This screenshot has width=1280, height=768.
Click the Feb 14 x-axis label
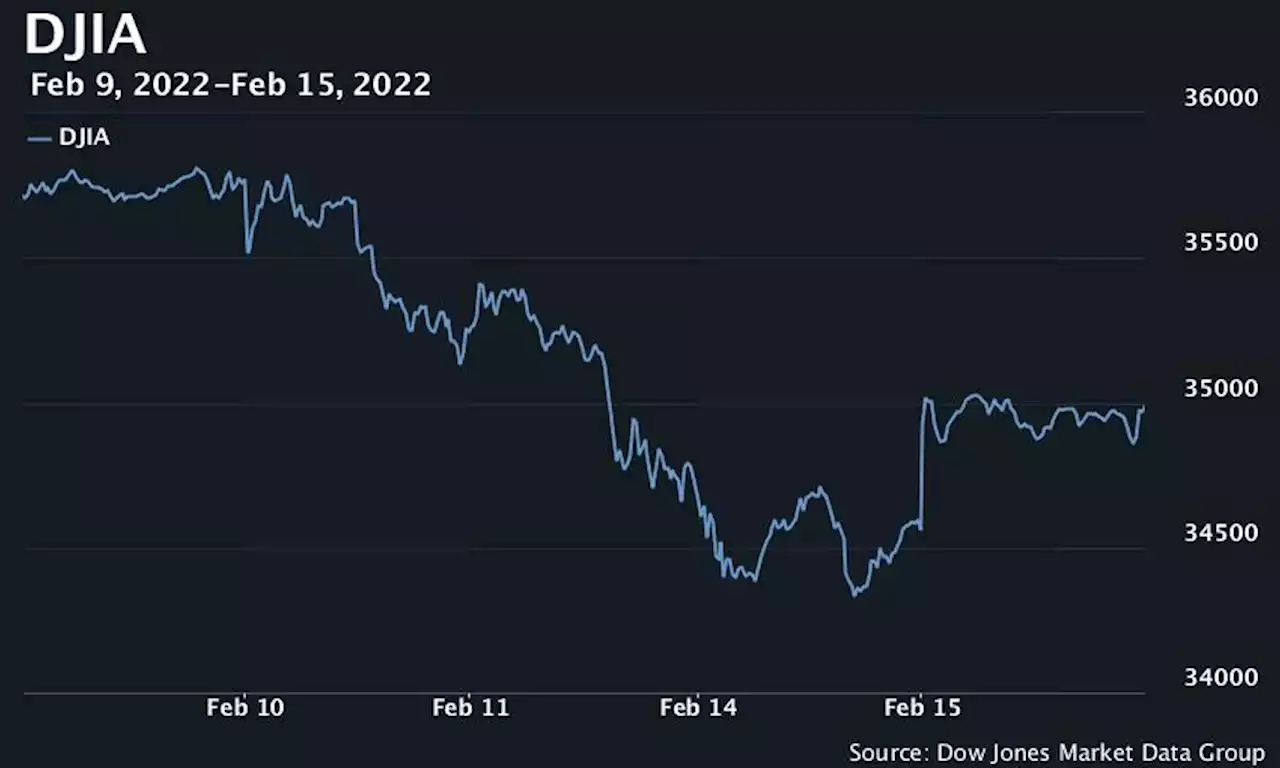tap(698, 708)
